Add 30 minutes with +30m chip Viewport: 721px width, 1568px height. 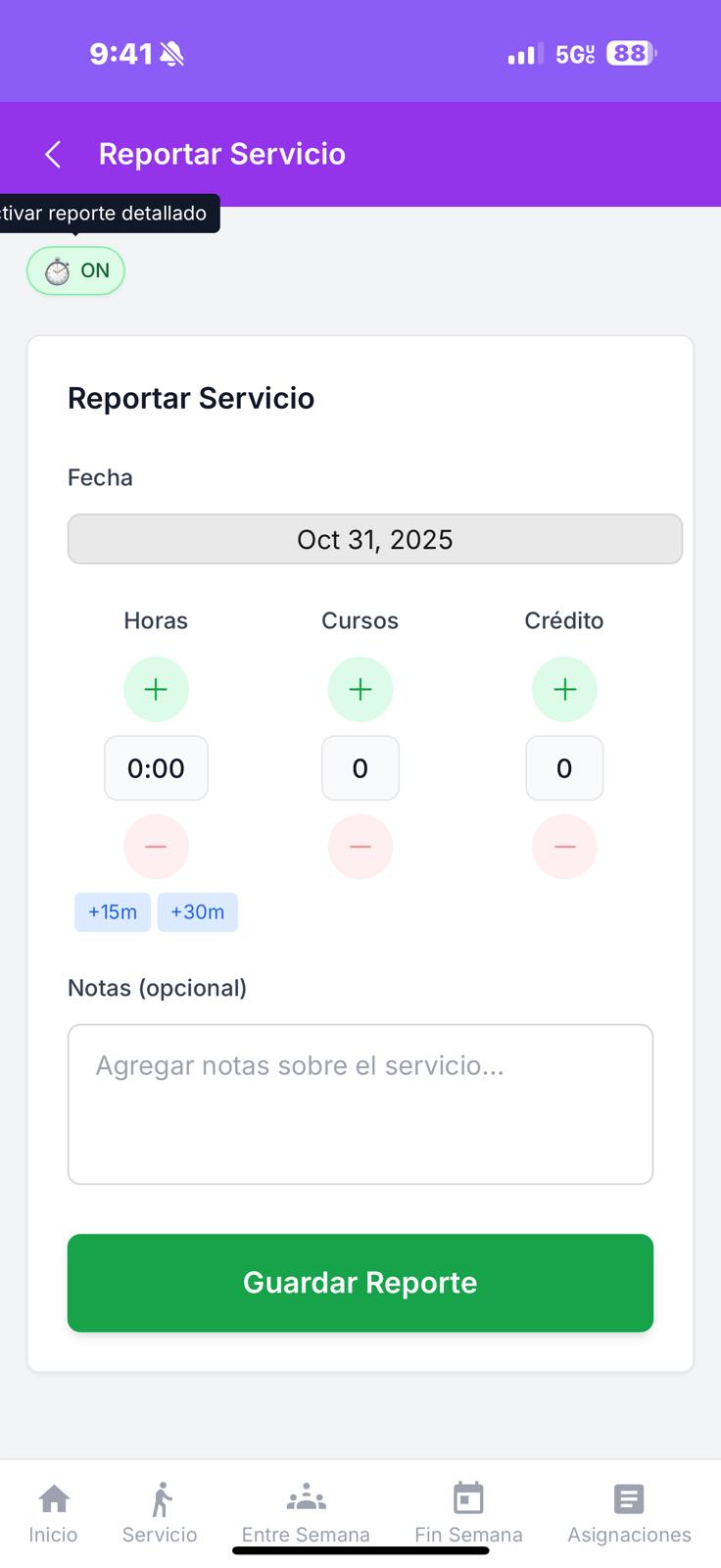(198, 912)
